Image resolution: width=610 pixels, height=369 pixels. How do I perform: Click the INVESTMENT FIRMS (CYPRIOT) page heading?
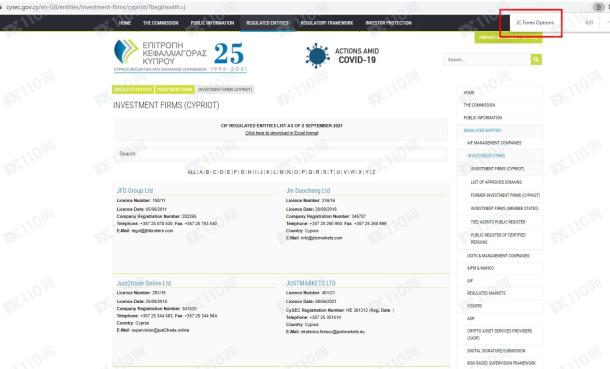pyautogui.click(x=166, y=105)
